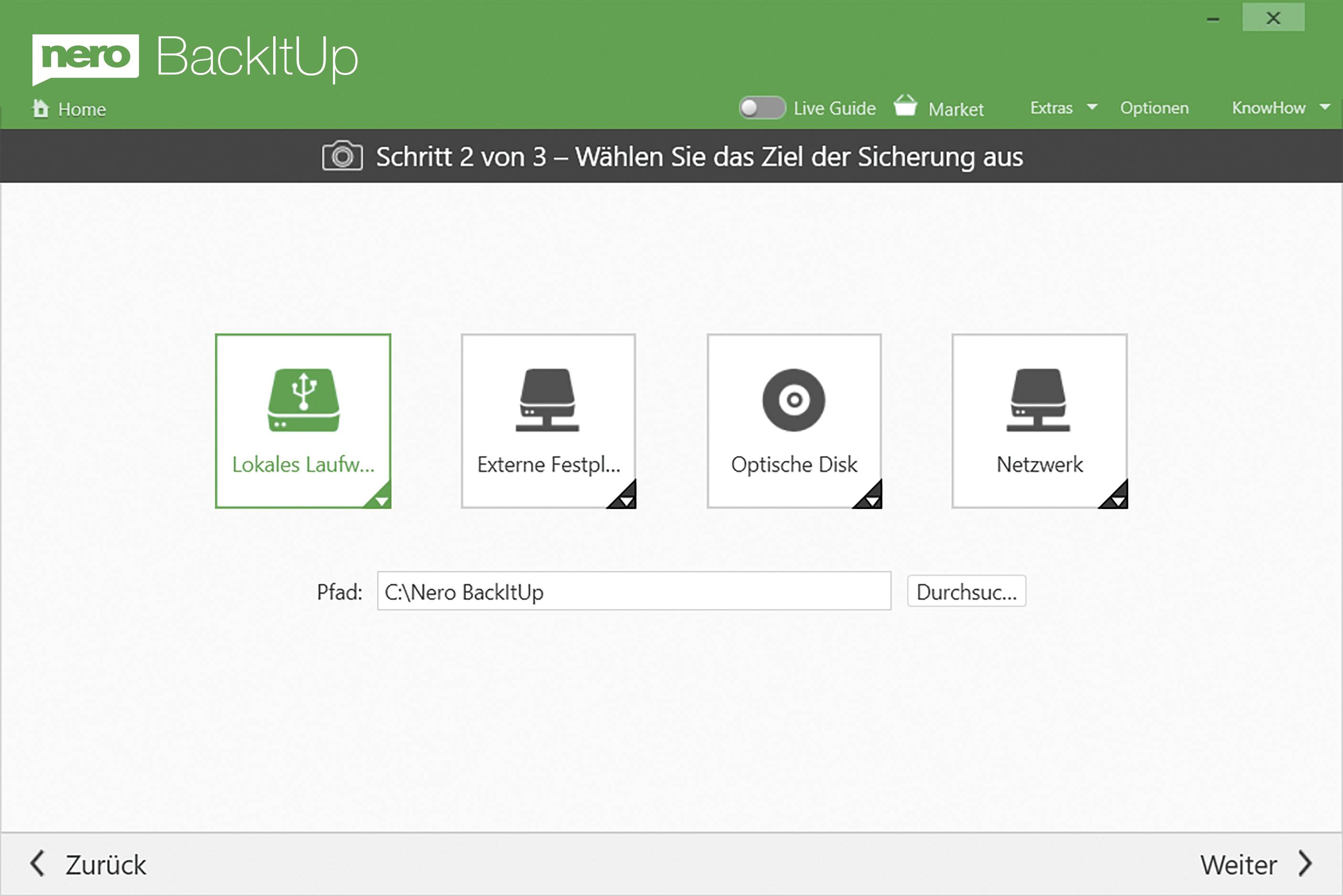Open Market via basket icon

[x=905, y=106]
